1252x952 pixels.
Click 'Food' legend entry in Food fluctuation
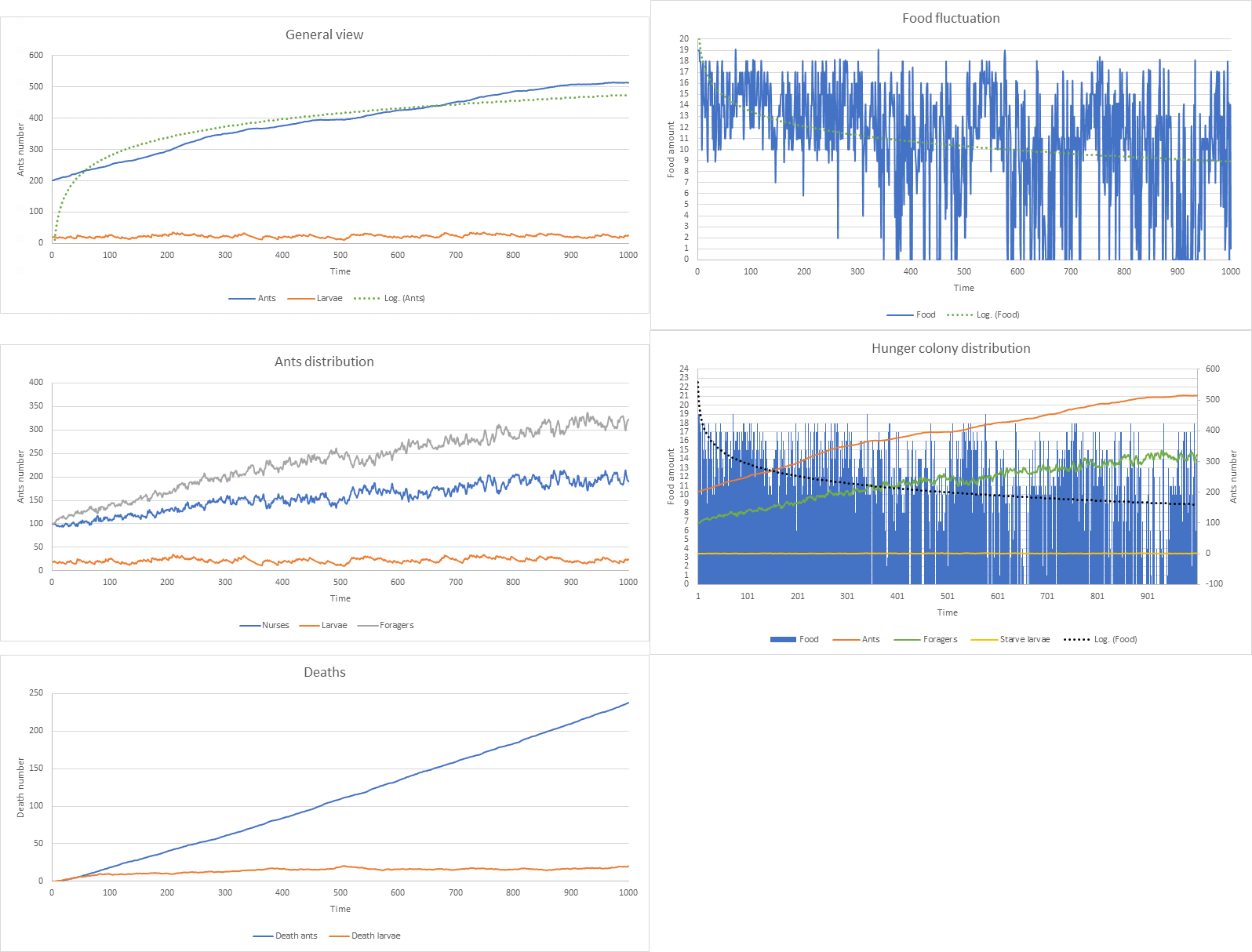tap(912, 314)
